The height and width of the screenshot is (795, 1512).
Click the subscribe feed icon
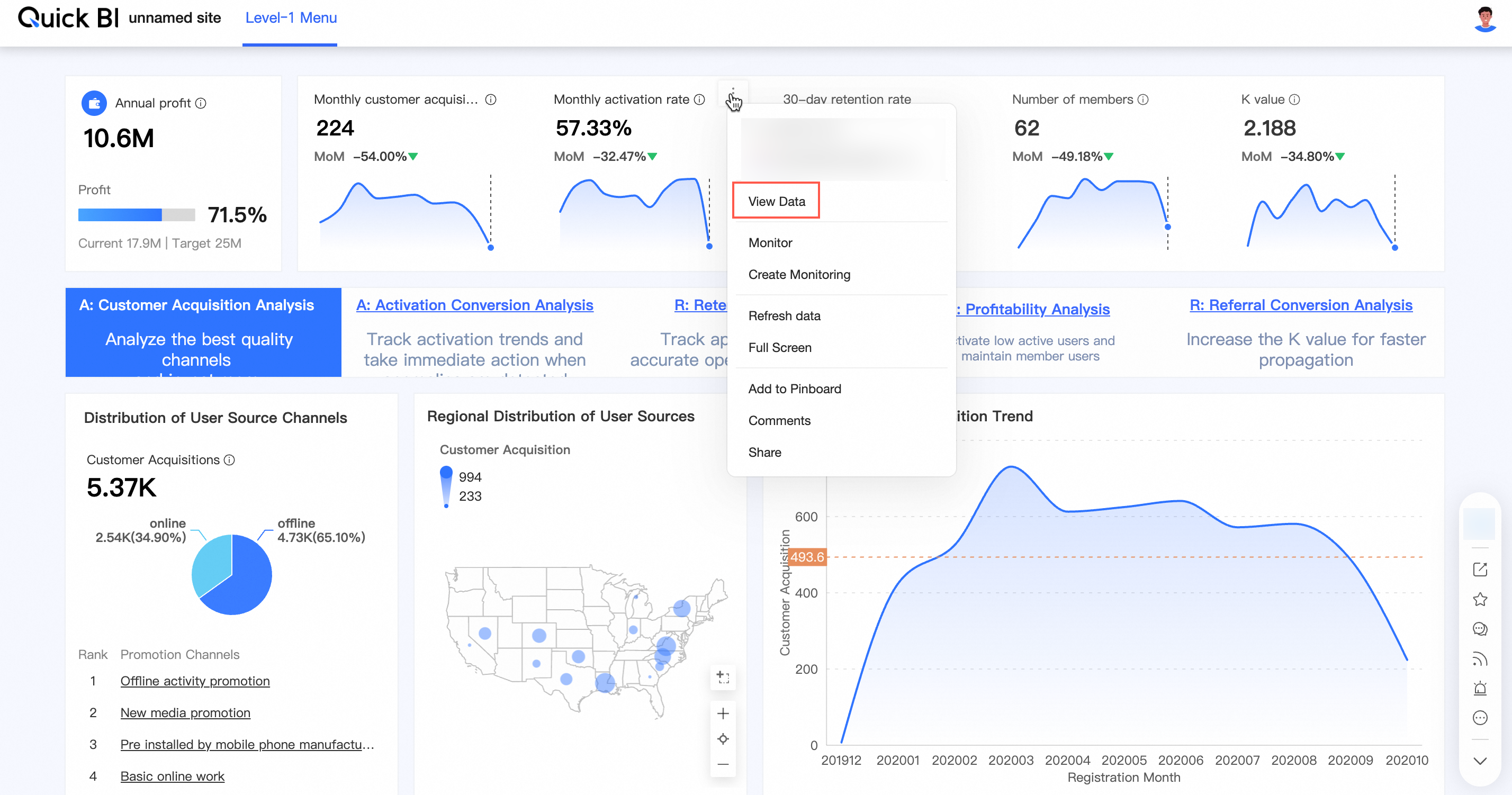pyautogui.click(x=1480, y=659)
